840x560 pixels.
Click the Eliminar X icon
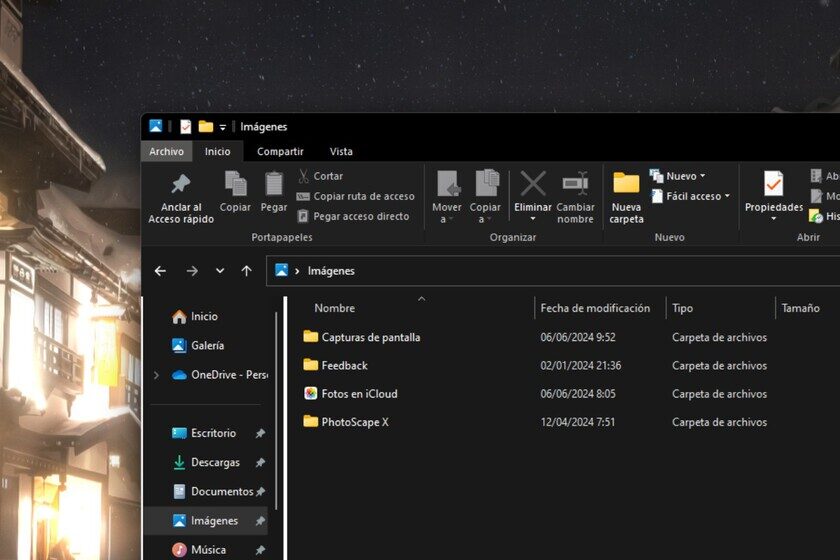coord(533,184)
